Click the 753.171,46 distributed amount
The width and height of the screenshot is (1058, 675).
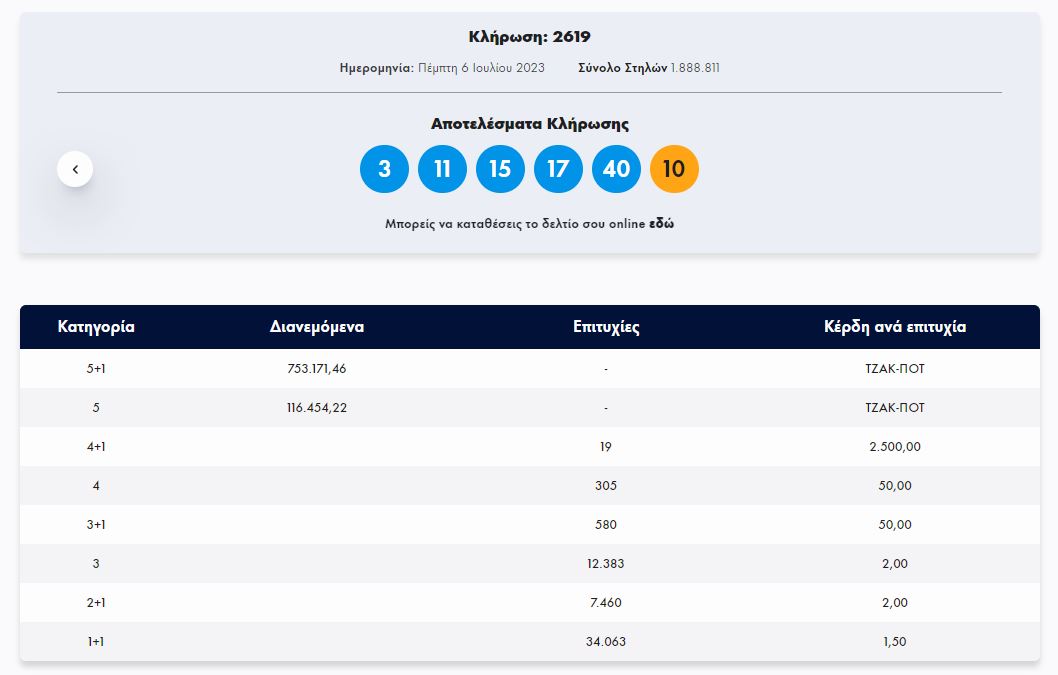(x=316, y=369)
